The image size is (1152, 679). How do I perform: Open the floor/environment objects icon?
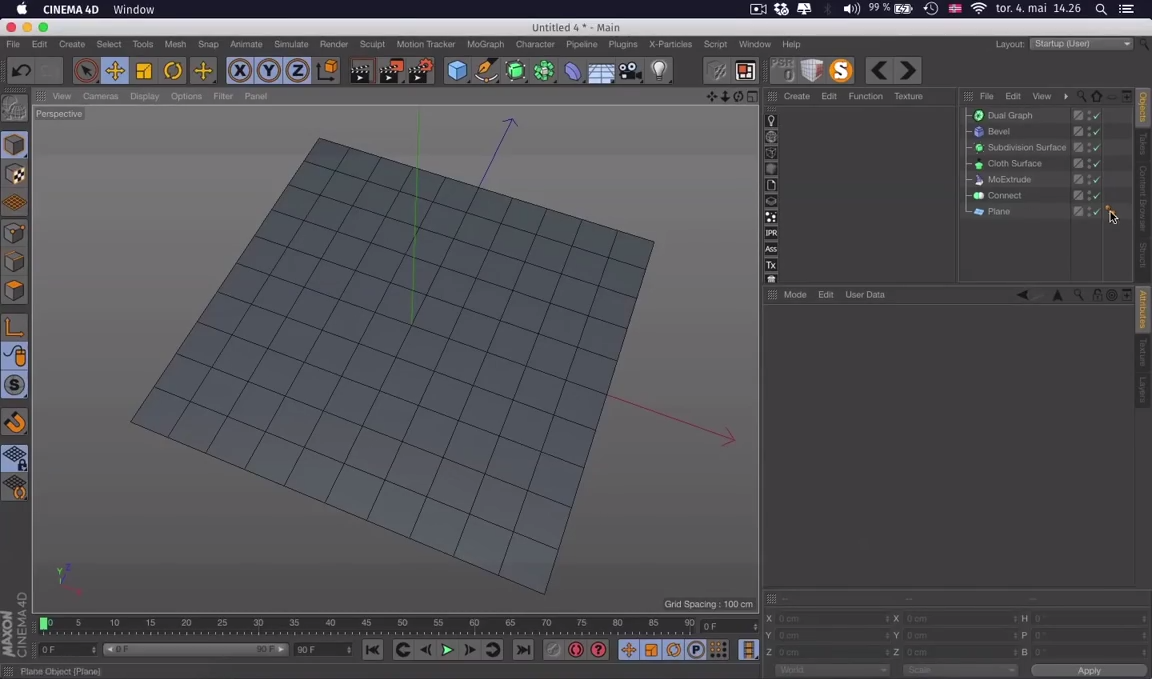601,71
